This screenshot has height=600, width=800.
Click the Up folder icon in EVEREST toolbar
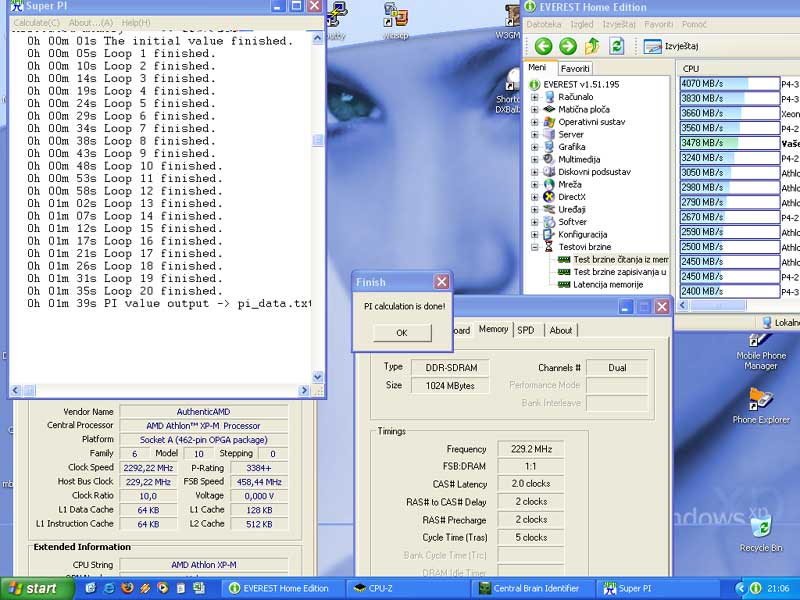coord(592,46)
